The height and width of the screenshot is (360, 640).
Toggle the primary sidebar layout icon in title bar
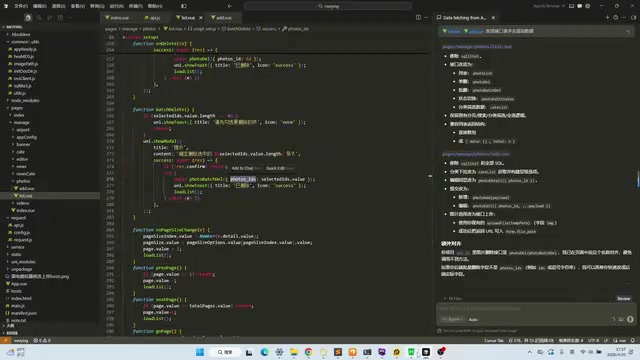pos(184,6)
